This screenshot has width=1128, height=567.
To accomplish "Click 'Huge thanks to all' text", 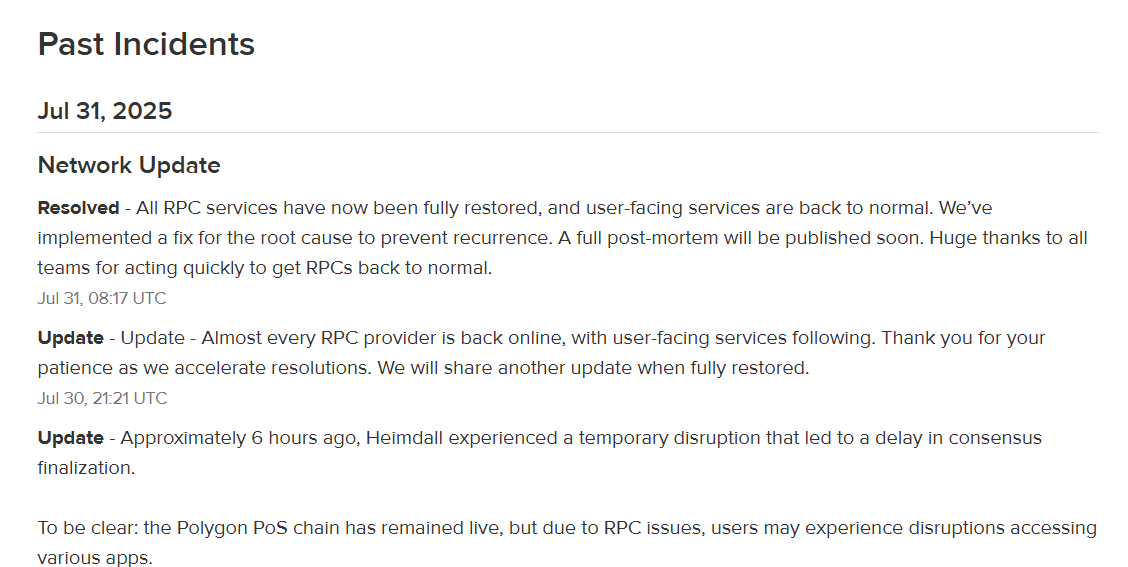I will pos(1008,238).
